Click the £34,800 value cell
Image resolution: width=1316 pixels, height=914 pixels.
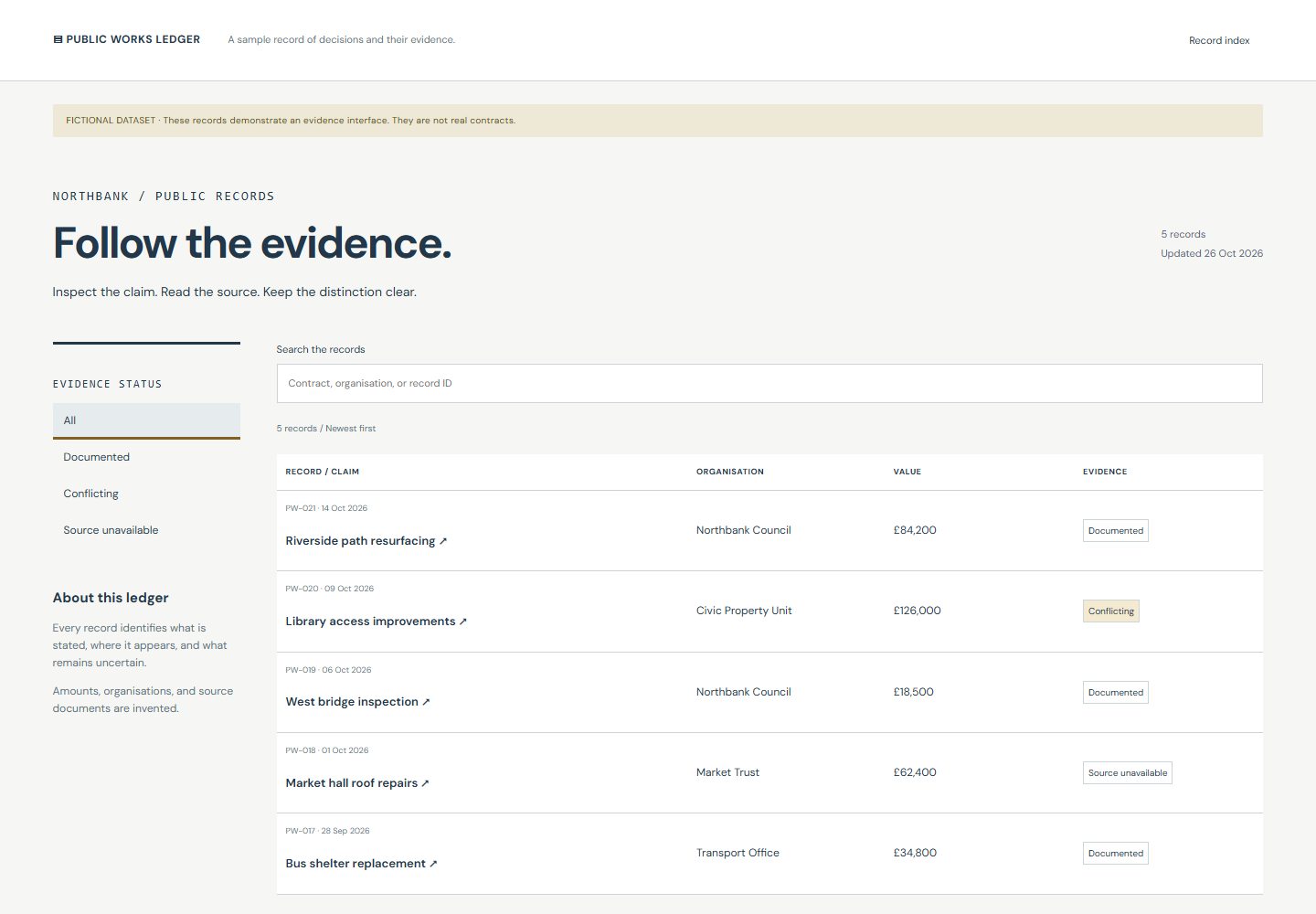point(915,853)
